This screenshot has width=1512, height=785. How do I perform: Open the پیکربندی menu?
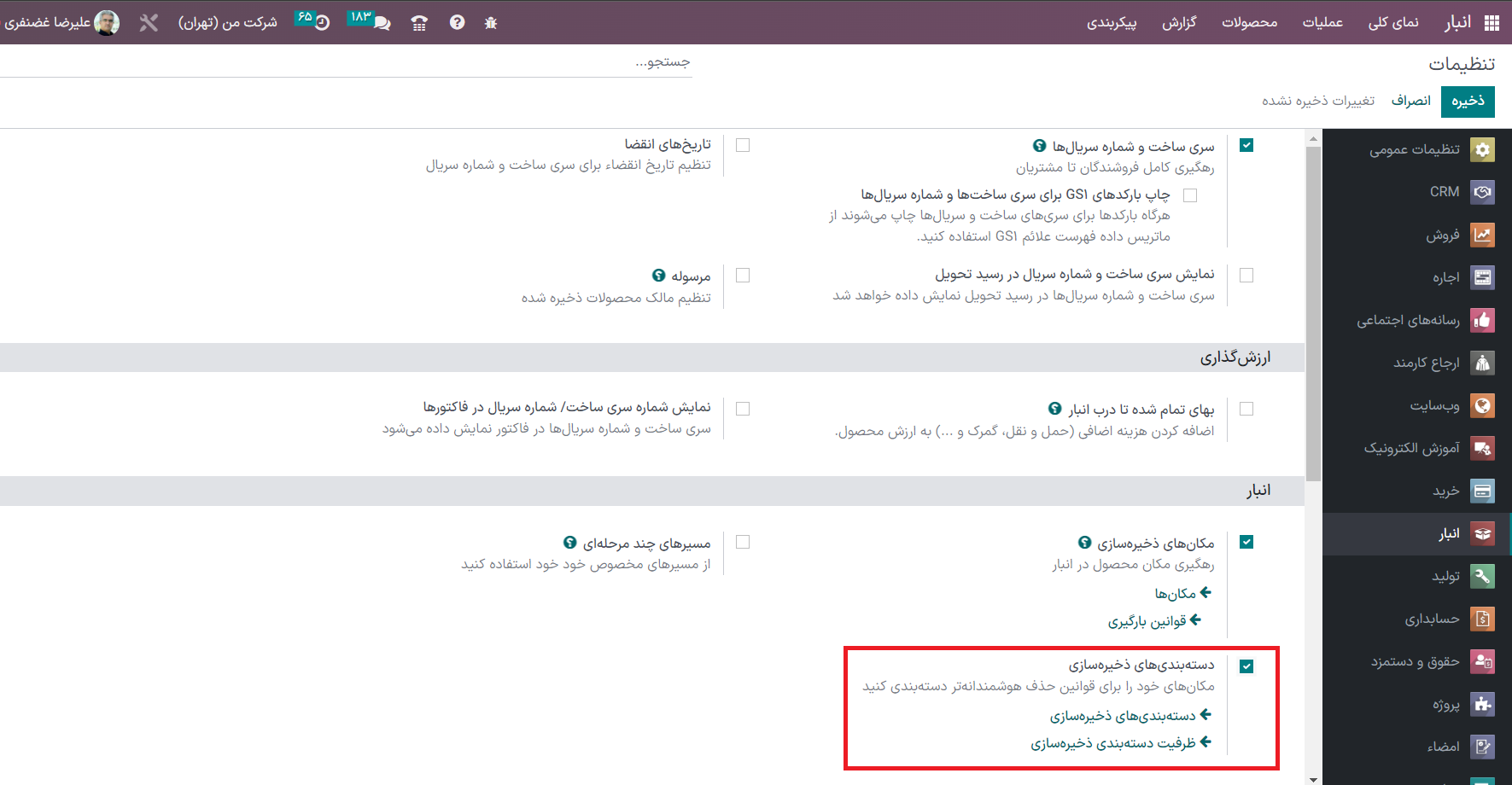click(x=1112, y=22)
